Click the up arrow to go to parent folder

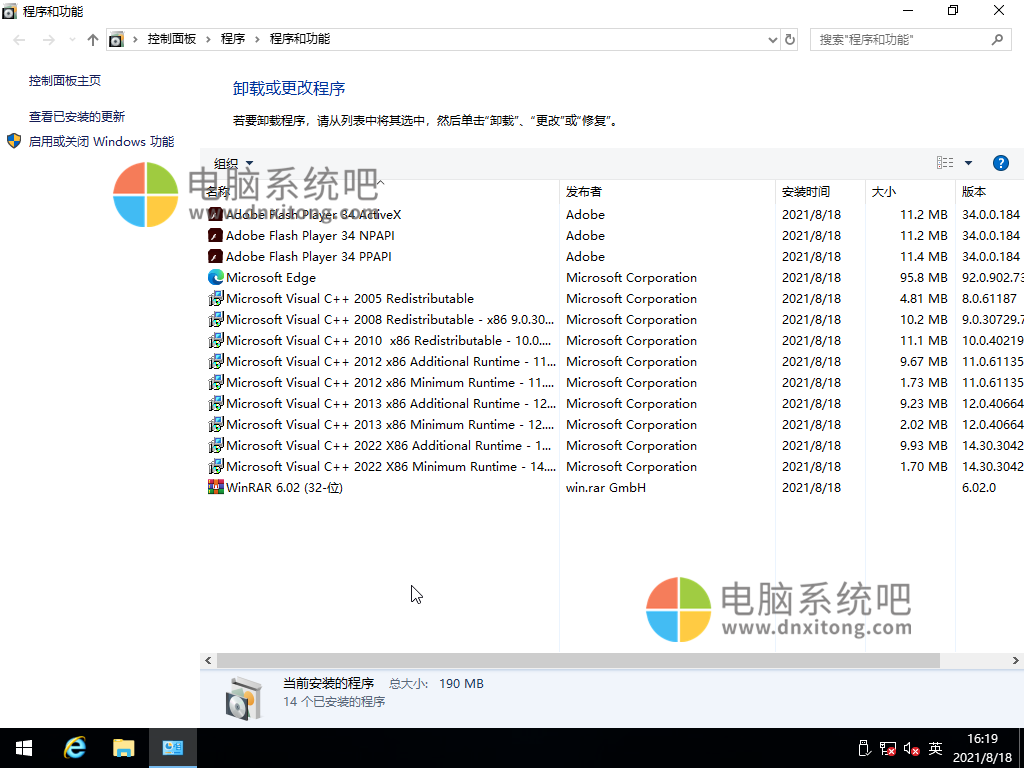click(x=92, y=39)
